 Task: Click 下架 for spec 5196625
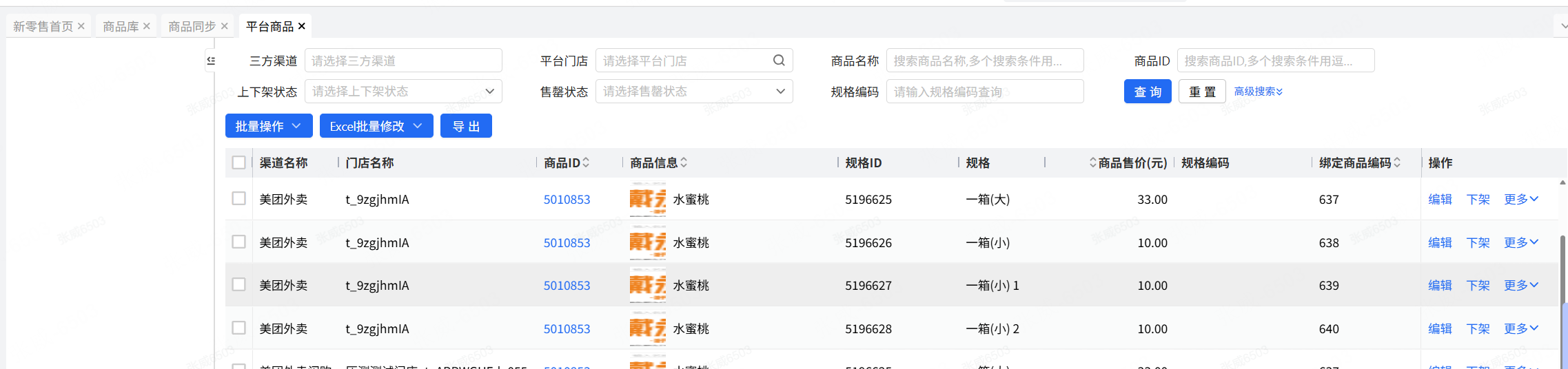point(1478,199)
